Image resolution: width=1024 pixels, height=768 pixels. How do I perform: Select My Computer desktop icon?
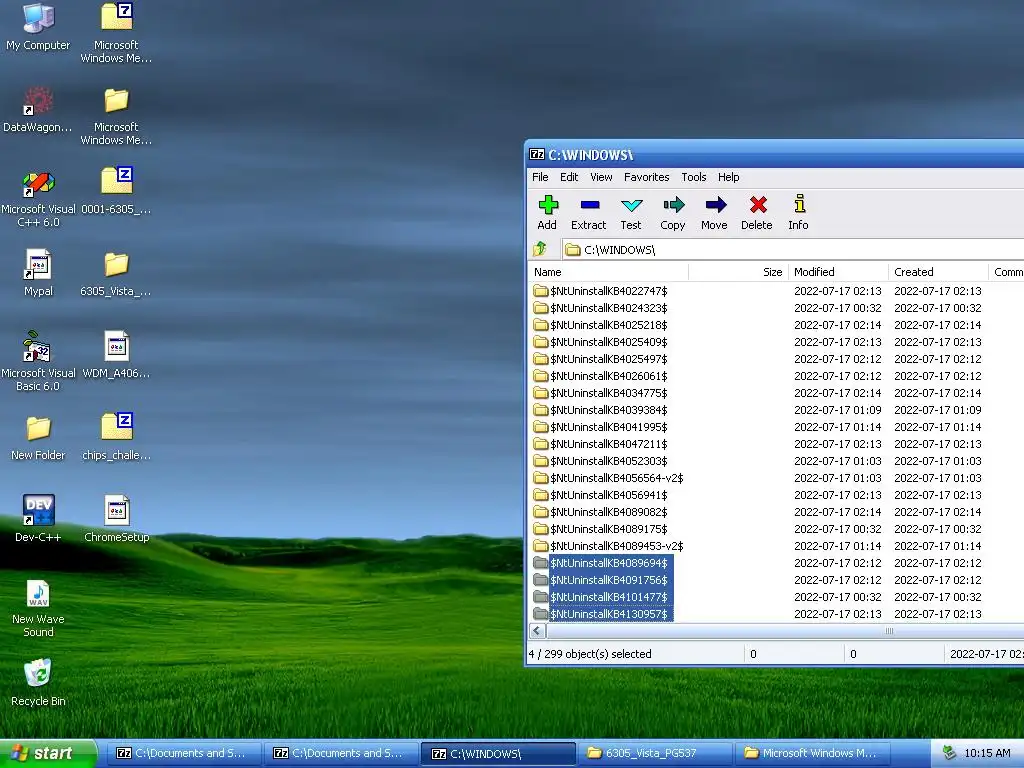point(38,26)
